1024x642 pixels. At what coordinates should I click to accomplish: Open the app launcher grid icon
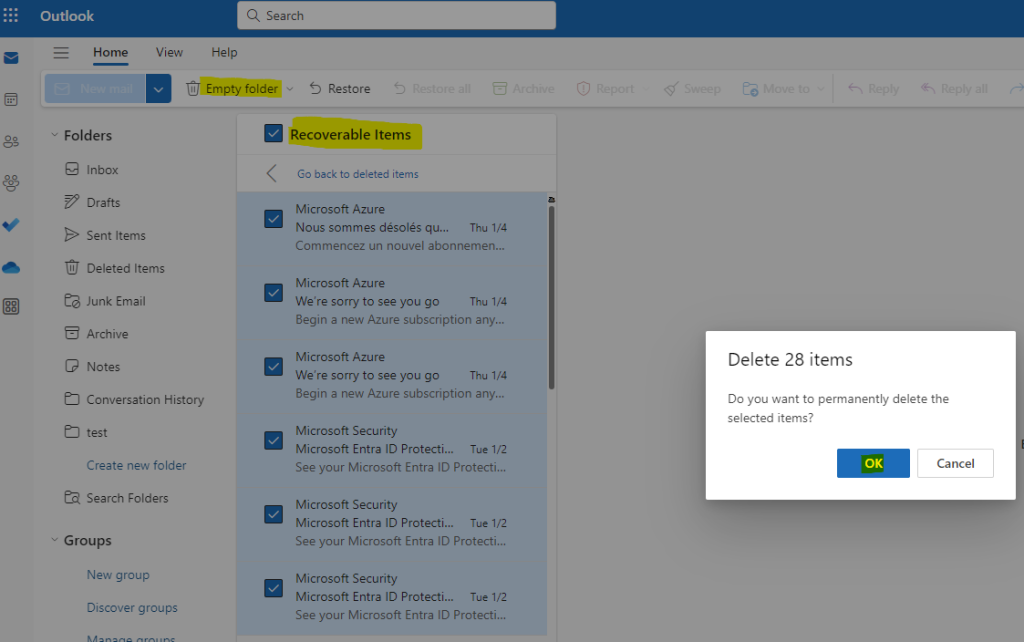click(11, 15)
